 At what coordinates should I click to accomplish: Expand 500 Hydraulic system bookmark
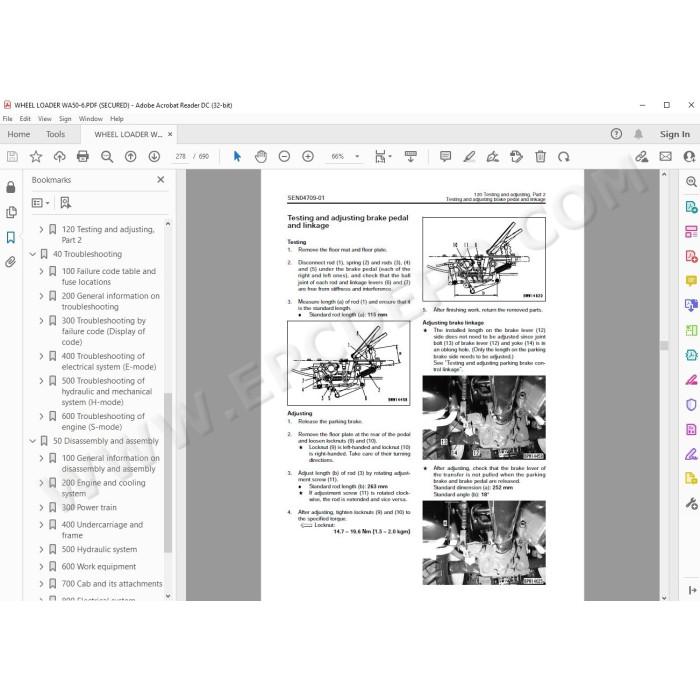(41, 550)
